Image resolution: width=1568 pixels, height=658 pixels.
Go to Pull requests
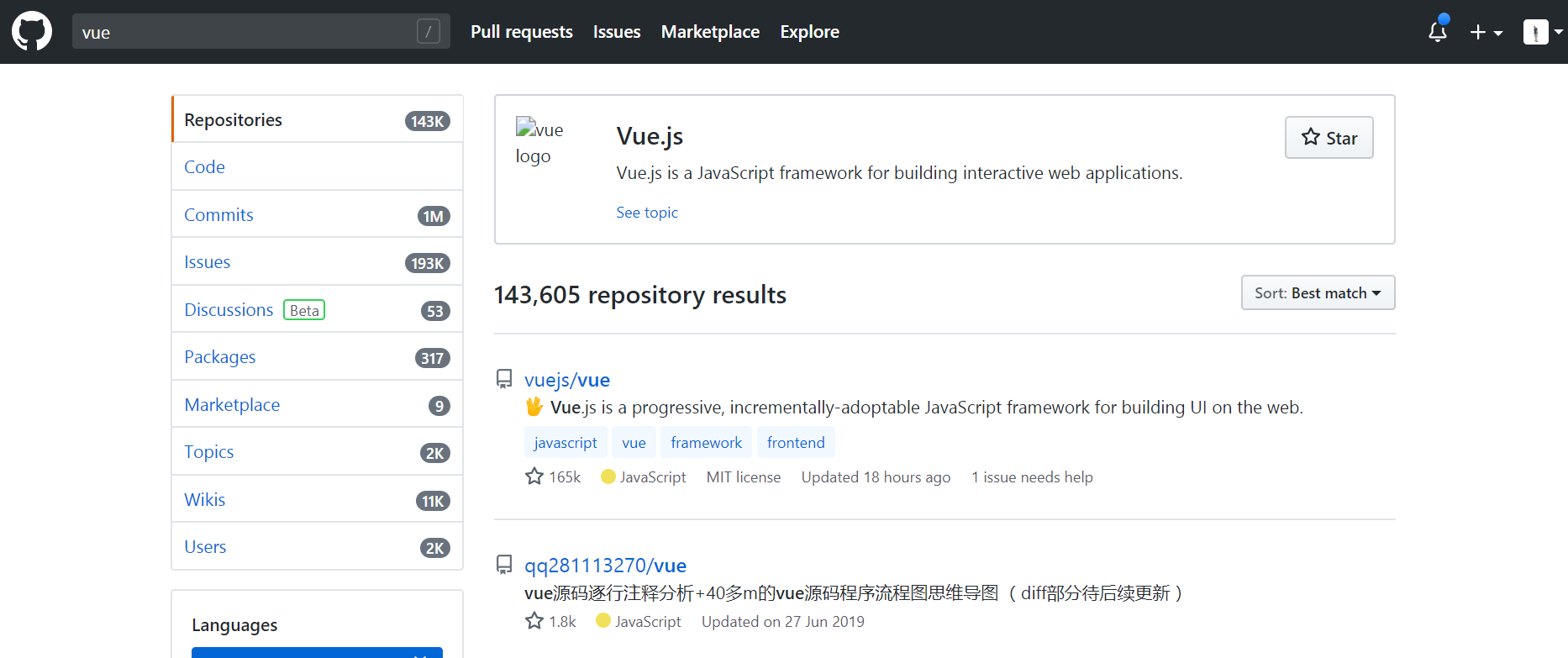(522, 32)
